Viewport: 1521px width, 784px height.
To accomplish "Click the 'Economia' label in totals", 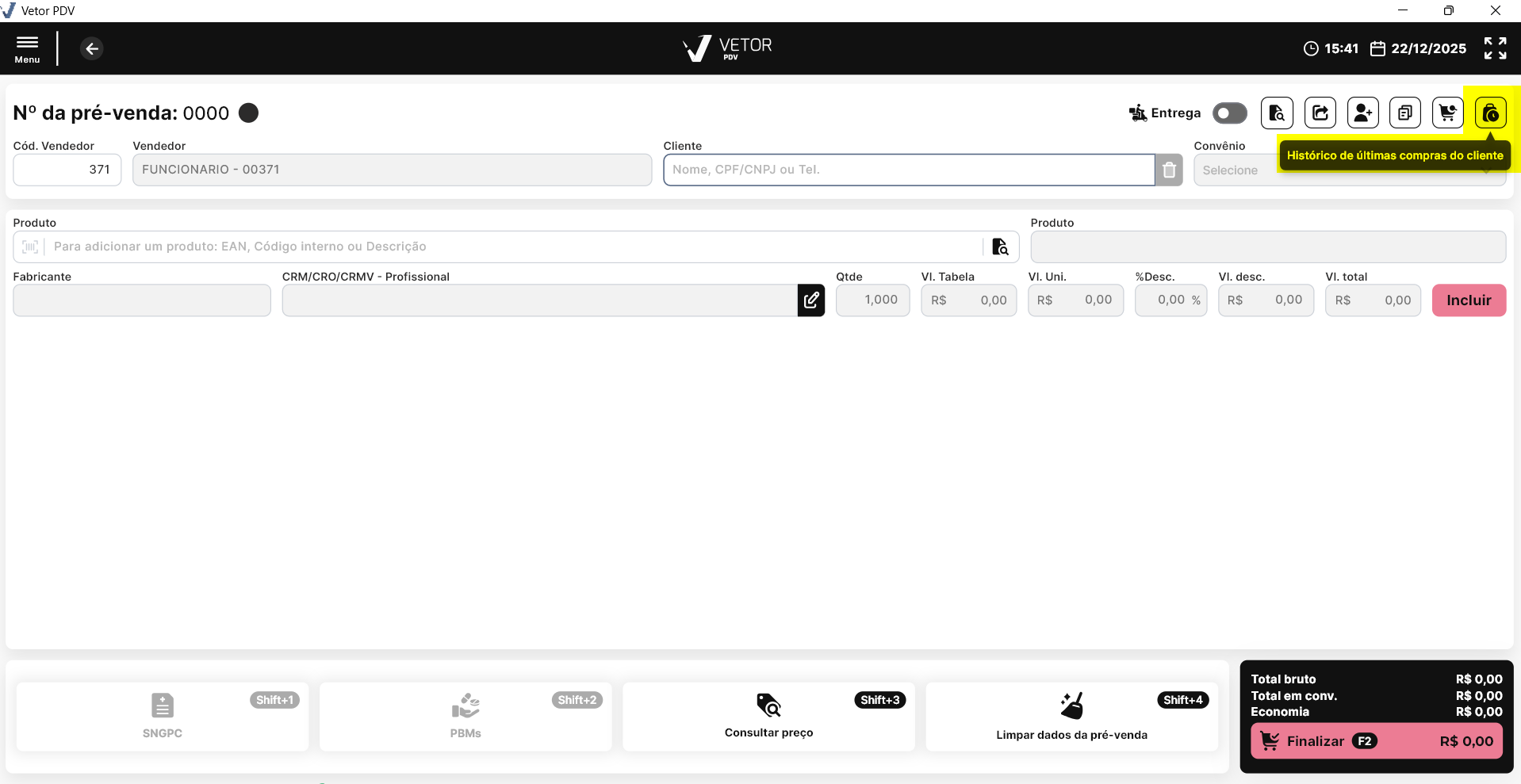I will click(x=1280, y=712).
